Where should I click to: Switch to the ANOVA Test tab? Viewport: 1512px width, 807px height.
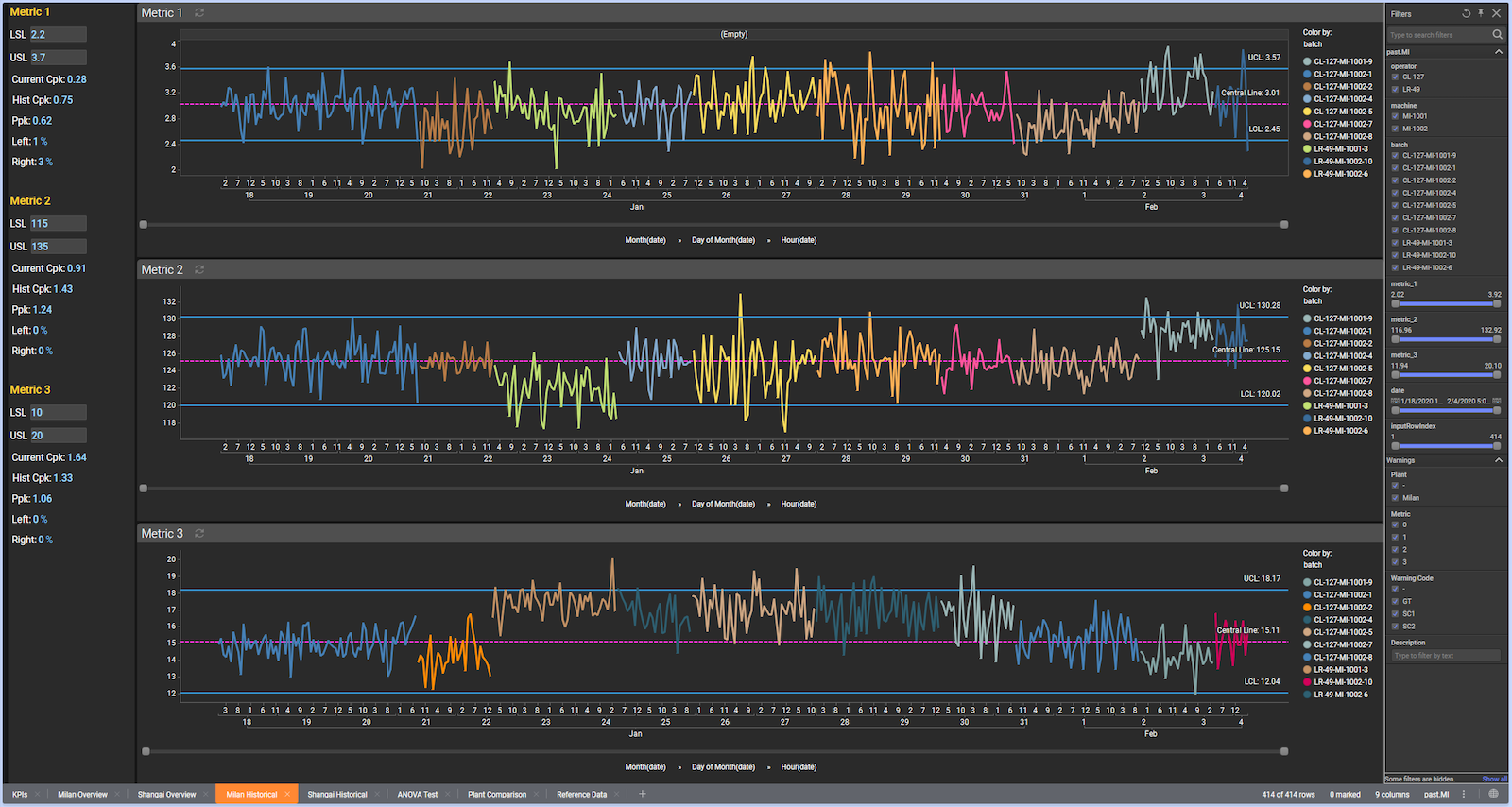pyautogui.click(x=417, y=795)
